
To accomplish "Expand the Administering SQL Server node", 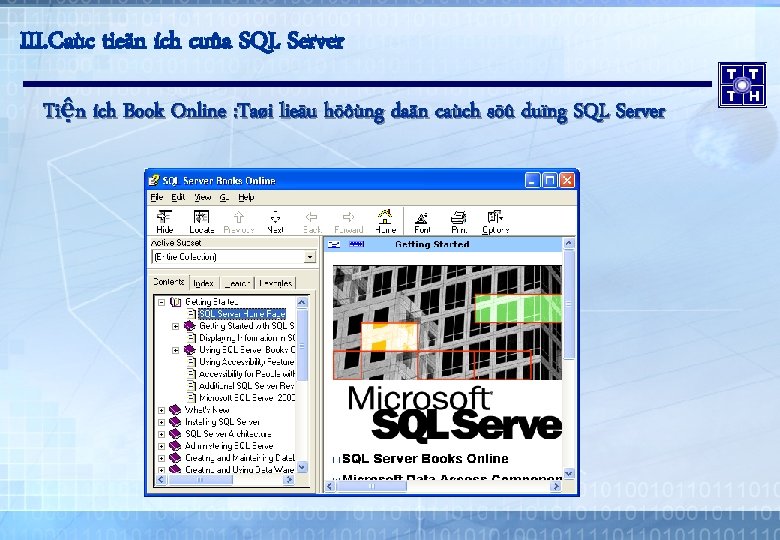I will [161, 446].
